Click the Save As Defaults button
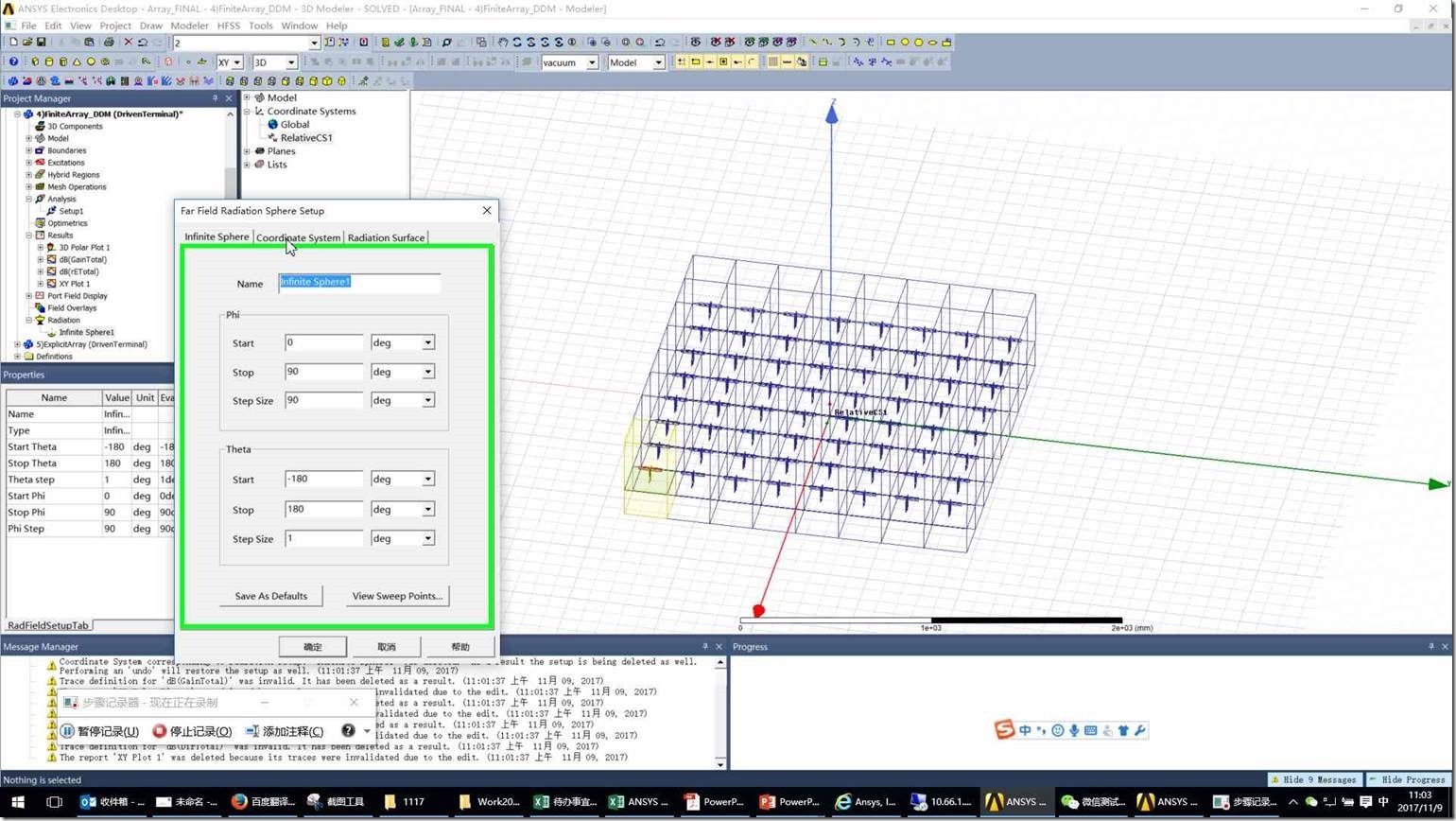This screenshot has width=1456, height=821. point(270,596)
